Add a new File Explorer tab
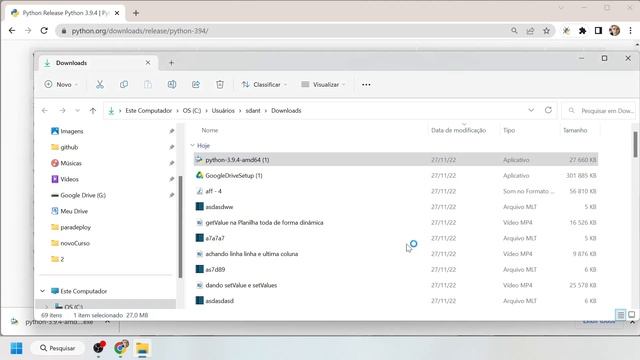 point(171,63)
